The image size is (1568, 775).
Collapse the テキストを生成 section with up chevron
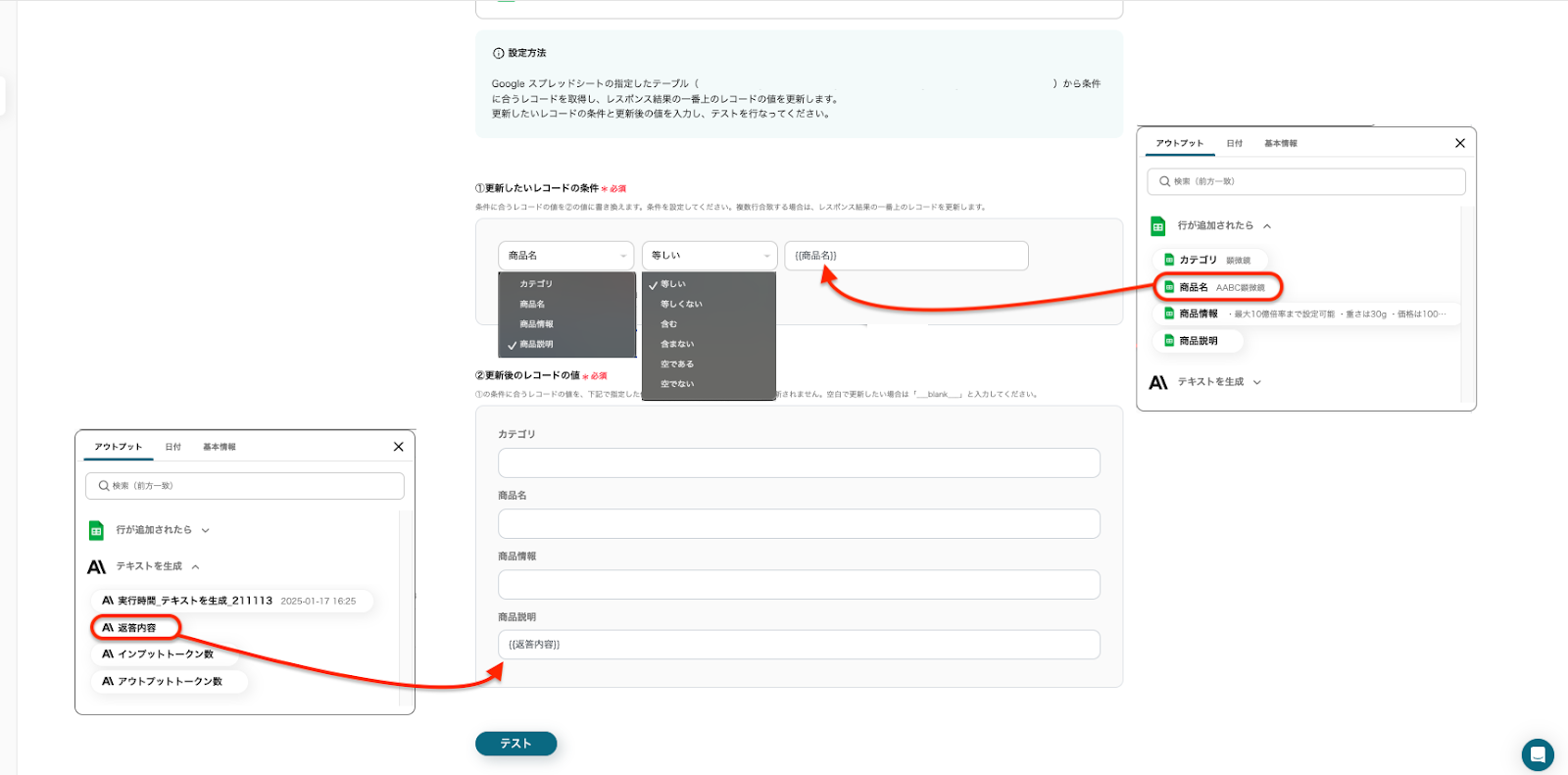pyautogui.click(x=196, y=566)
